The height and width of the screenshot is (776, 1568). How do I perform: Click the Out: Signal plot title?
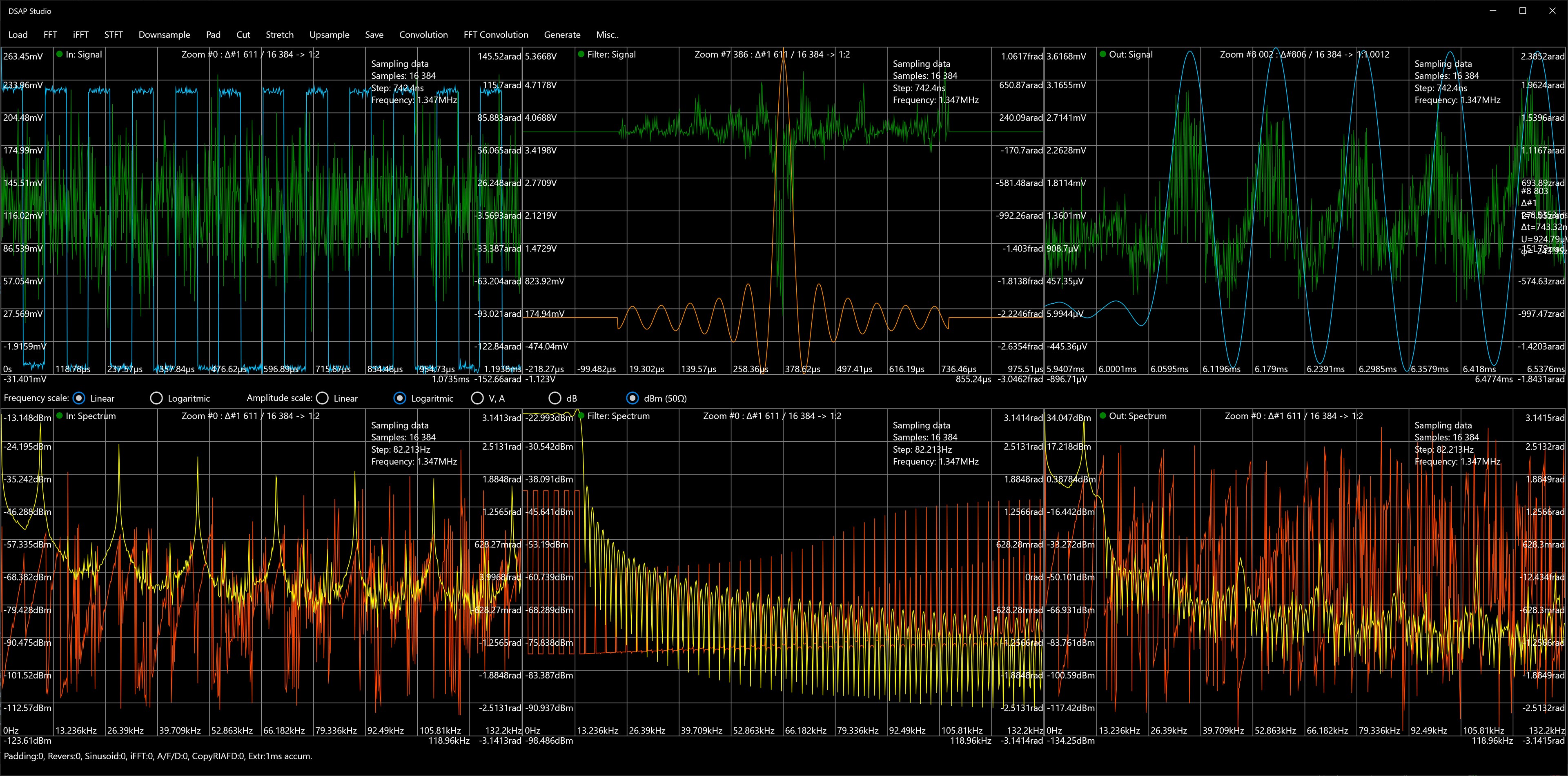click(1130, 54)
